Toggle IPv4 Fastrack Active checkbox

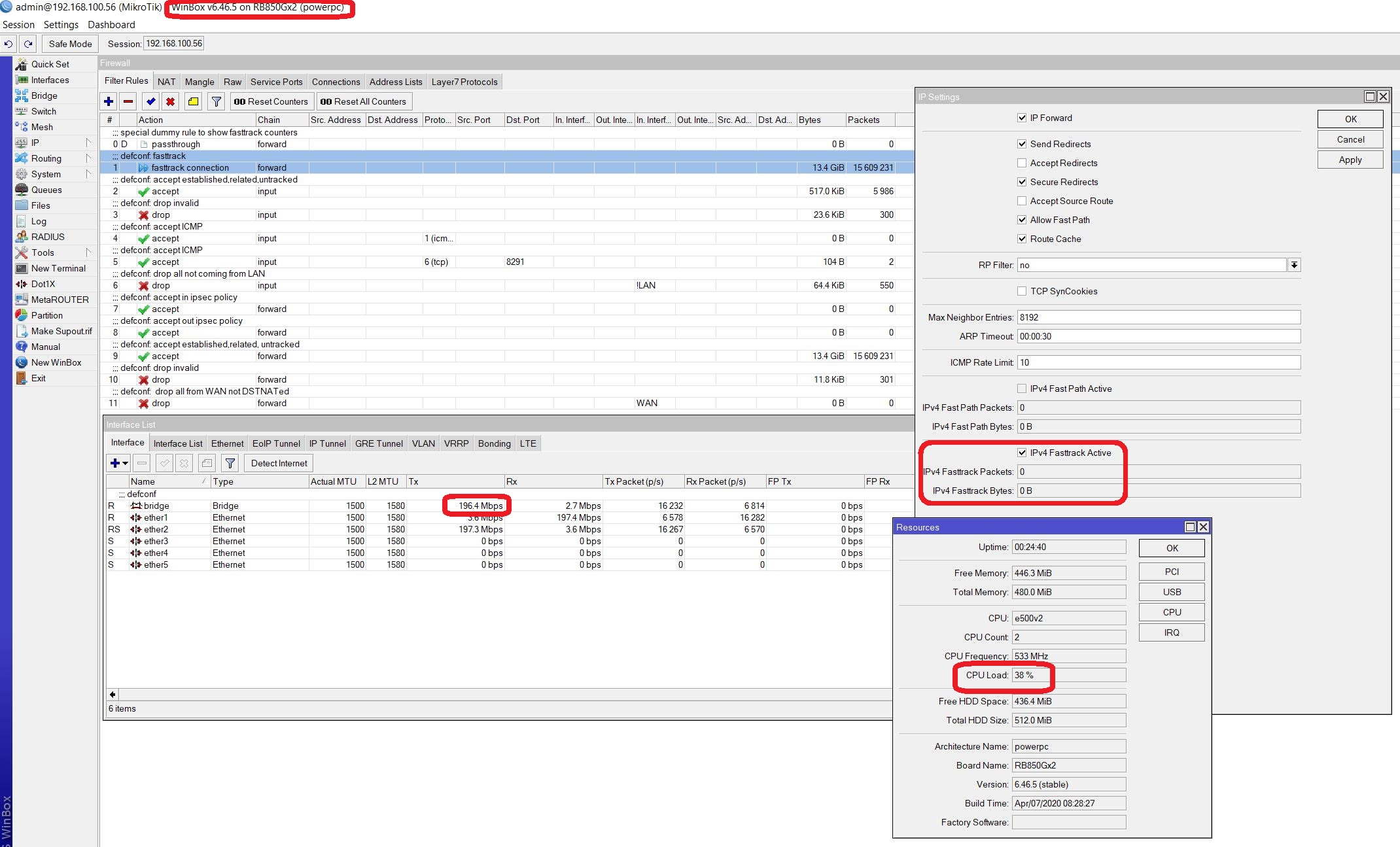tap(1022, 453)
